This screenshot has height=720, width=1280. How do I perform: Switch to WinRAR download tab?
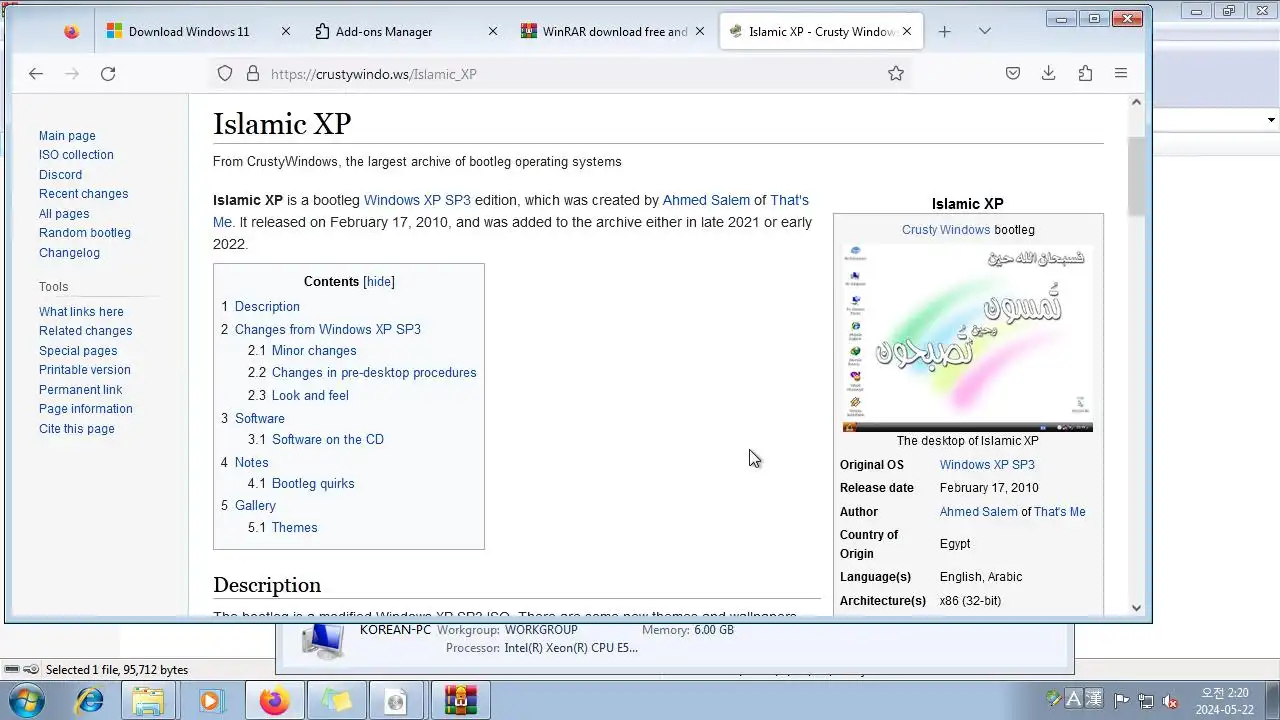[x=612, y=31]
